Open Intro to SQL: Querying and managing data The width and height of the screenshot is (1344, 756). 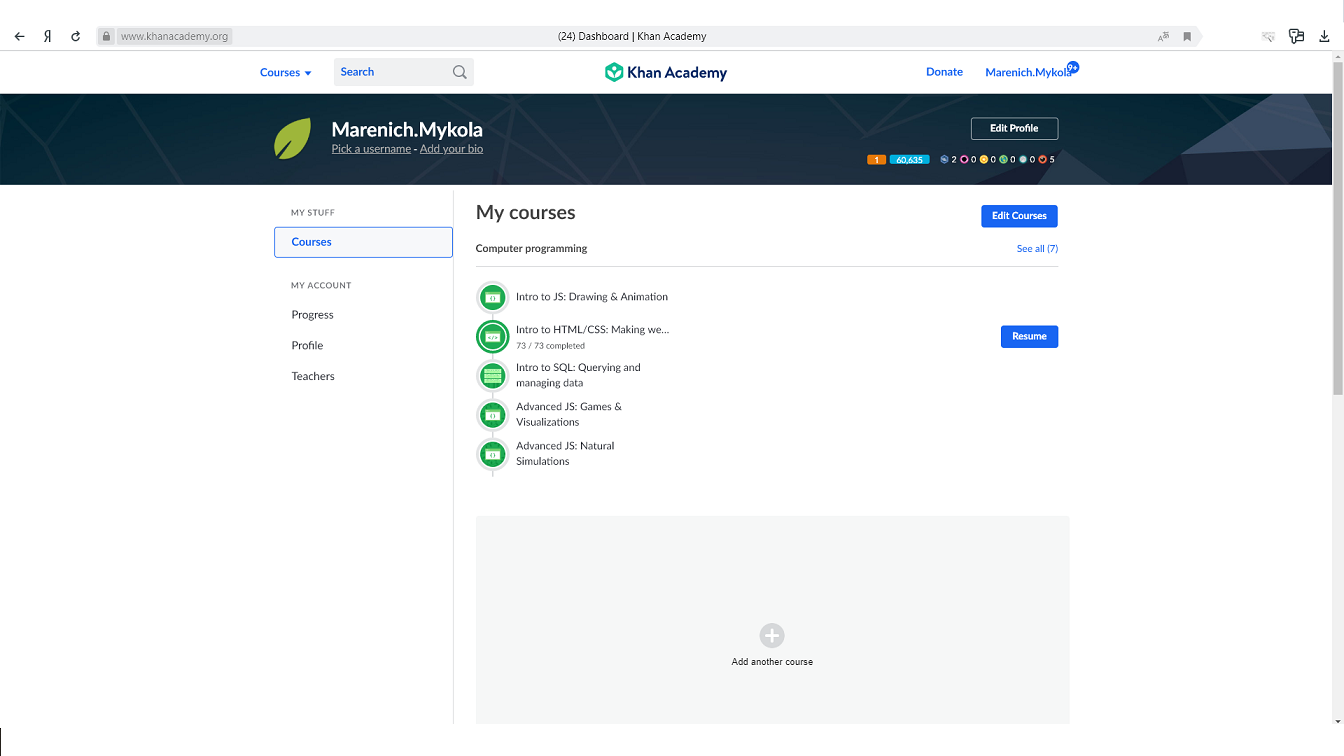click(x=578, y=375)
